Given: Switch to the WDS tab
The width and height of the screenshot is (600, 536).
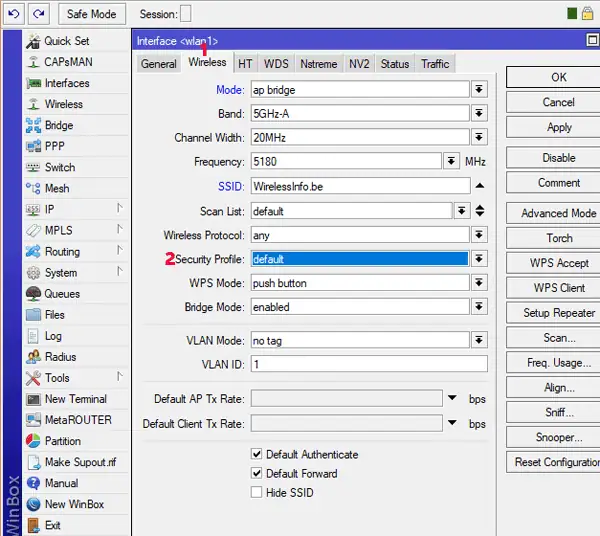Looking at the screenshot, I should click(x=276, y=64).
